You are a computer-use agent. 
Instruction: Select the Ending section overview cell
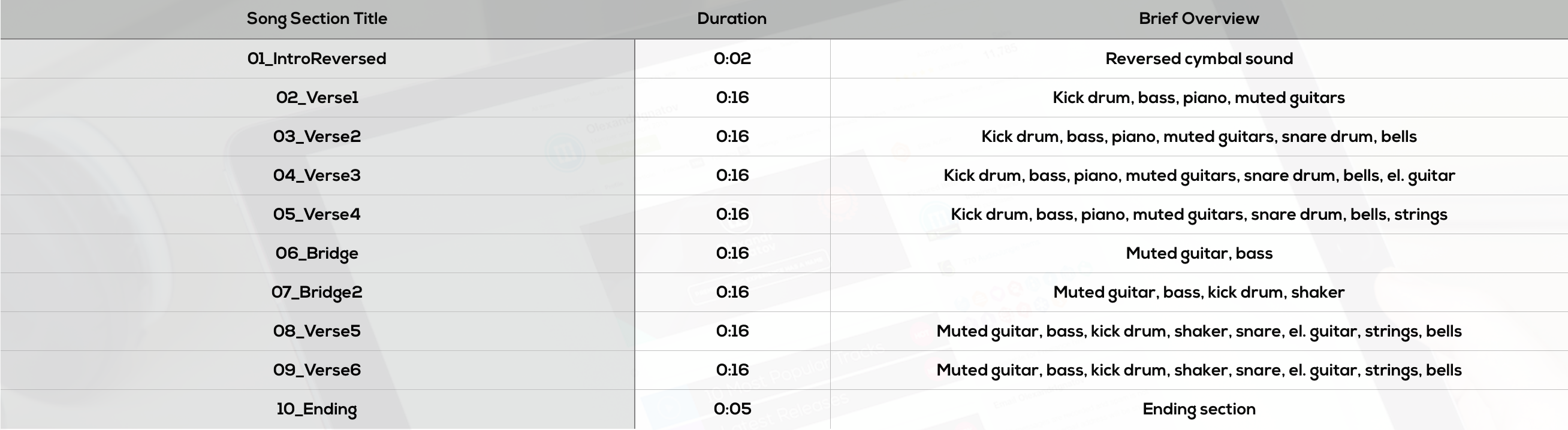[x=1199, y=409]
